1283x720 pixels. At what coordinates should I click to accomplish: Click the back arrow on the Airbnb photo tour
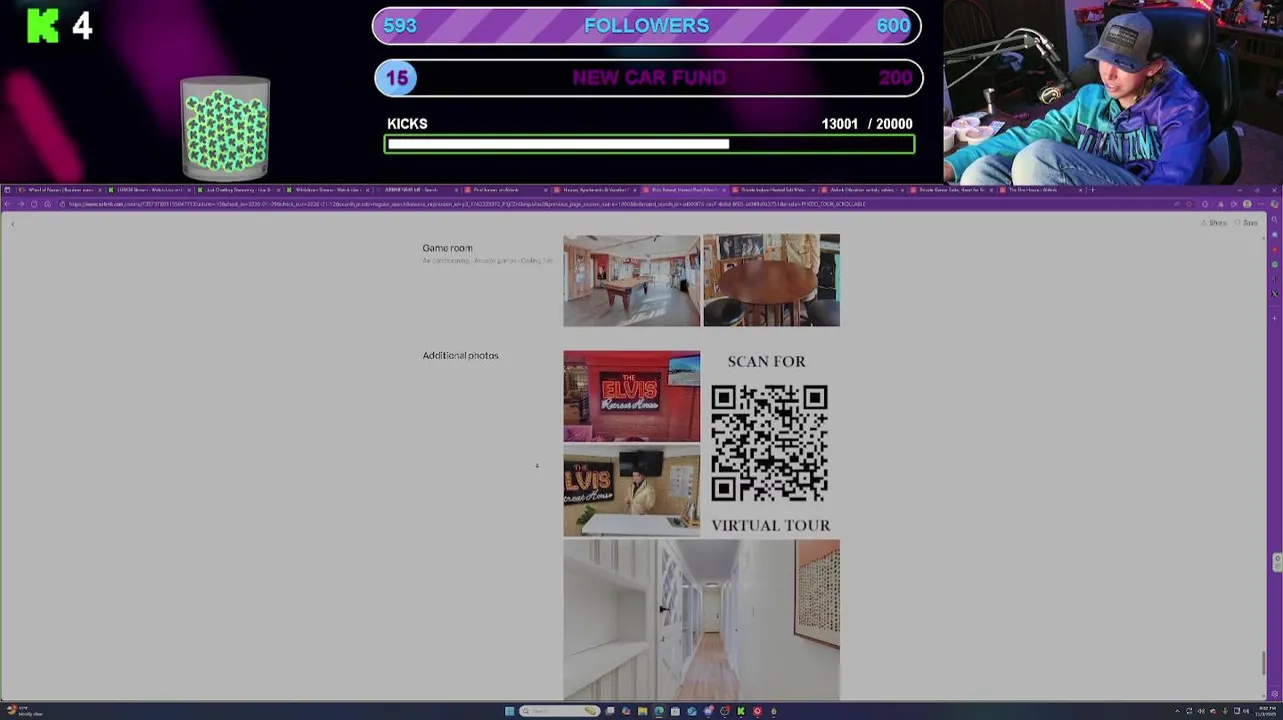13,223
